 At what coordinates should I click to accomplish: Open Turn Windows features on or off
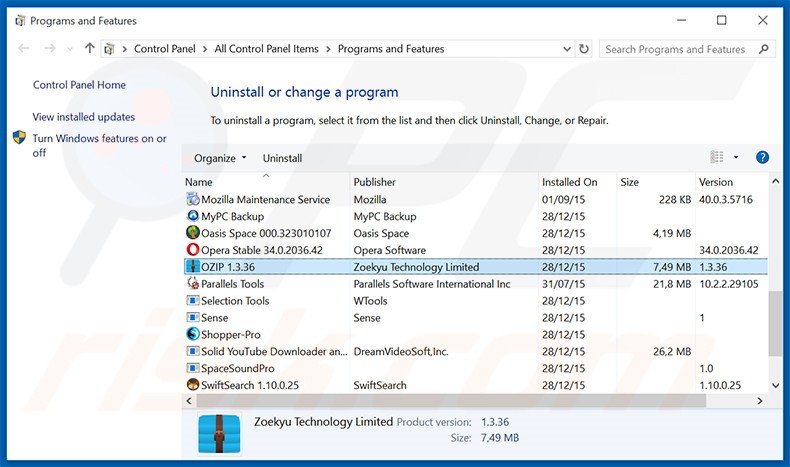pos(99,145)
